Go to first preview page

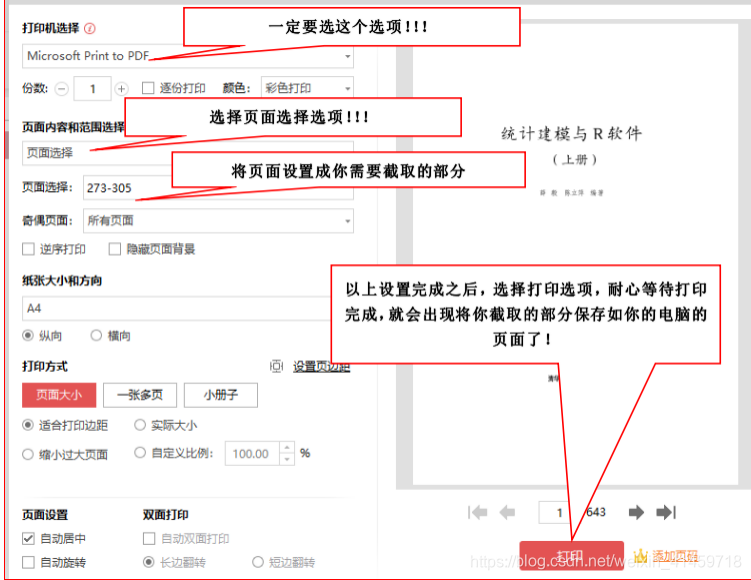478,512
